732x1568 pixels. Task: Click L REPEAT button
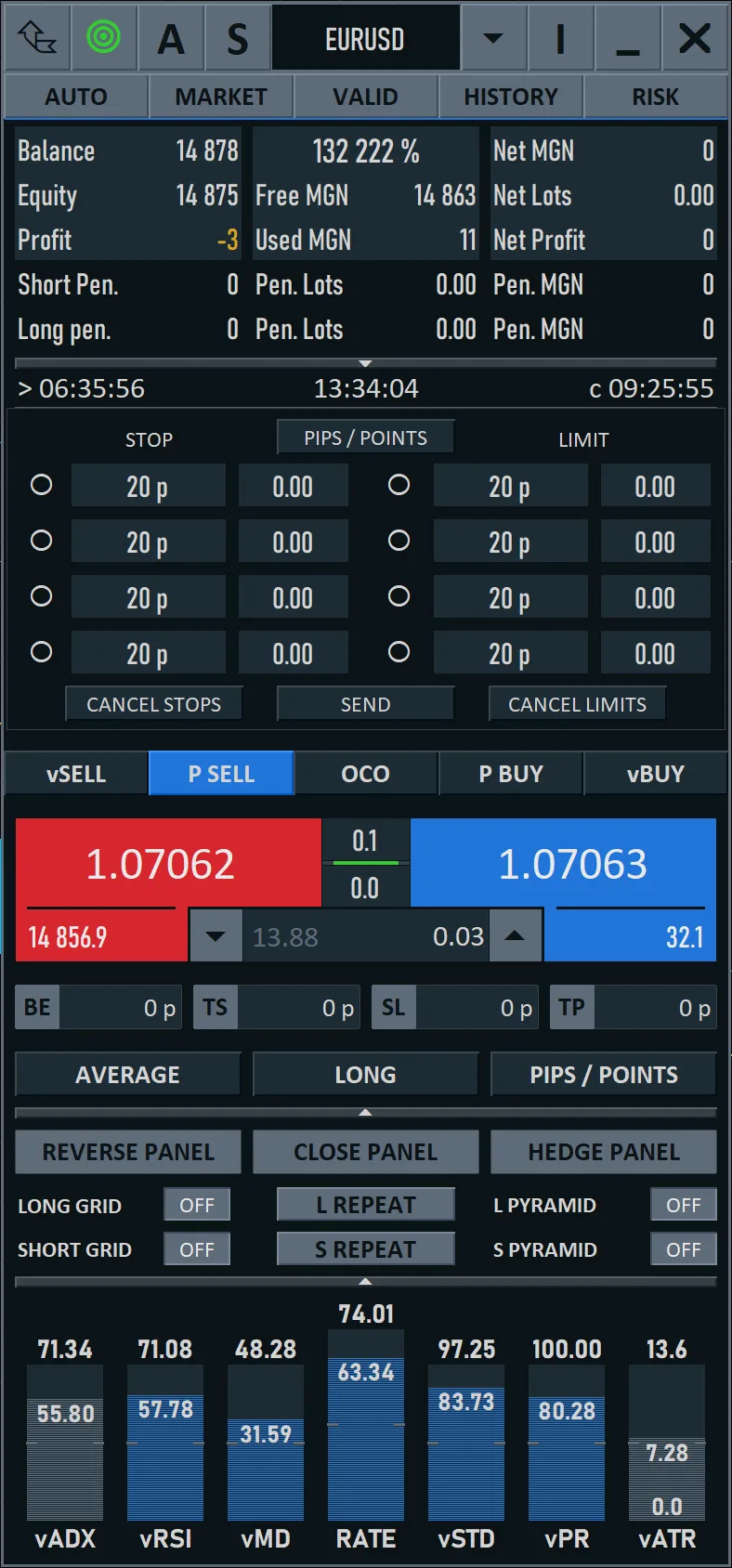[366, 1205]
